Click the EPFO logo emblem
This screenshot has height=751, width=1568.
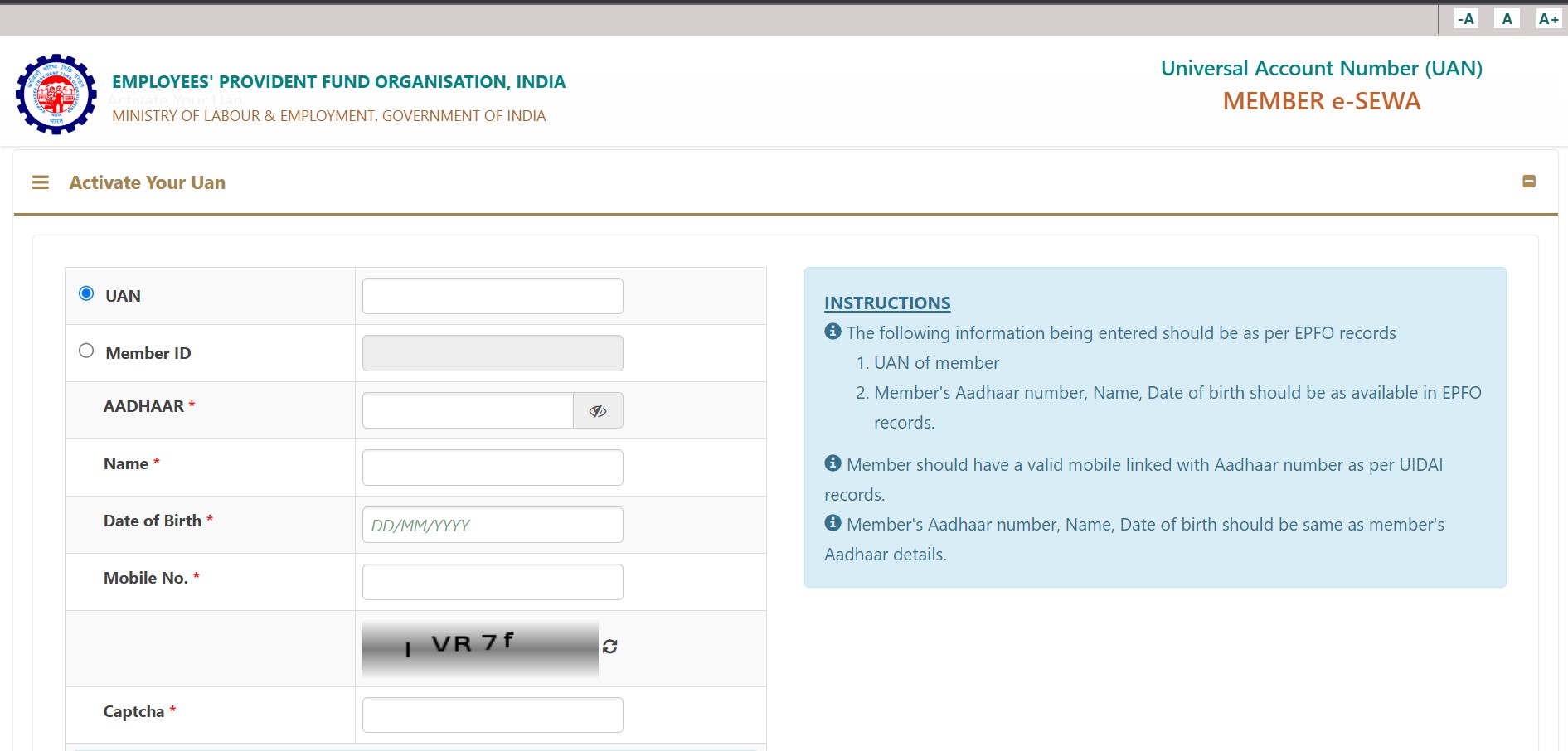pos(56,94)
